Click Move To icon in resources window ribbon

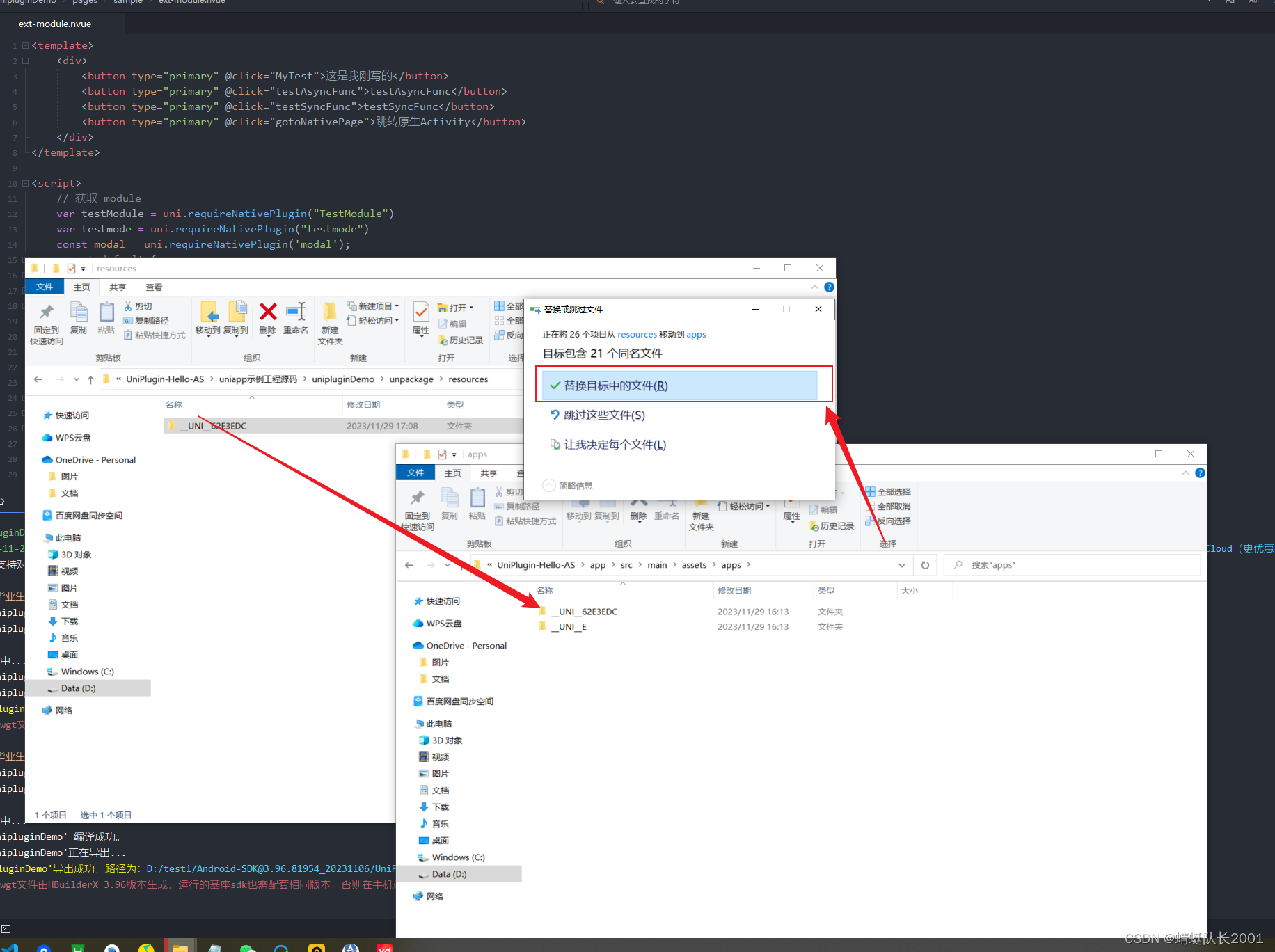(207, 319)
